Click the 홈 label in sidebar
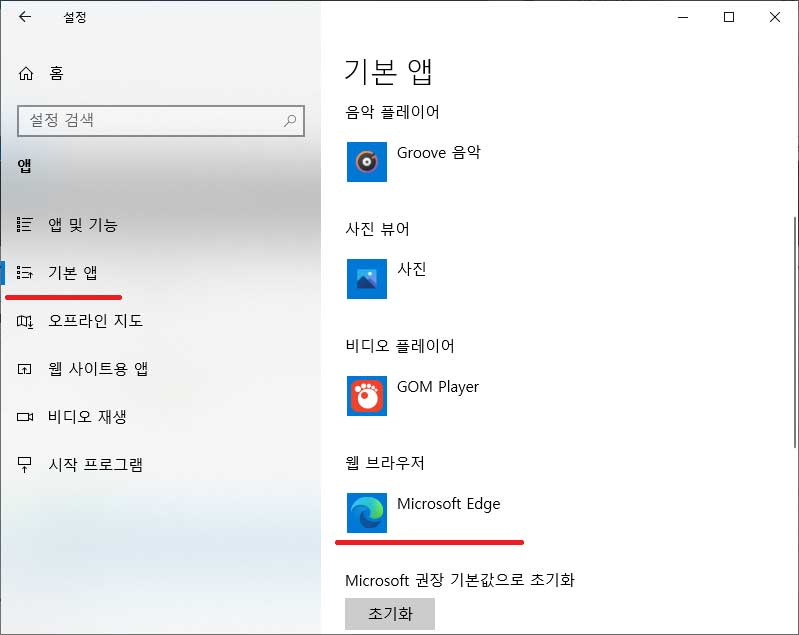This screenshot has width=799, height=635. (57, 74)
